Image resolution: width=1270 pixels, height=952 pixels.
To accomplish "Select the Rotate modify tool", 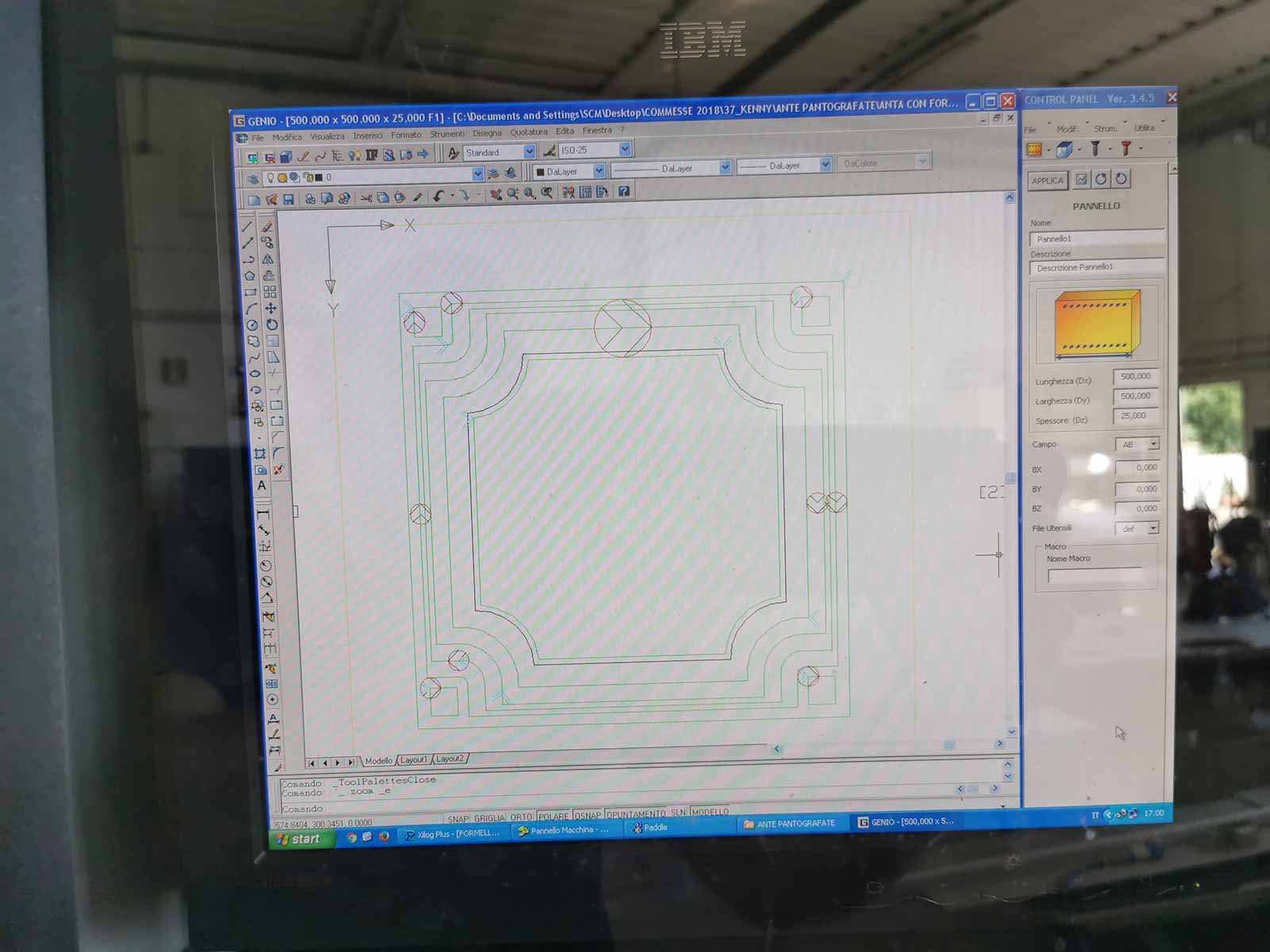I will pyautogui.click(x=271, y=324).
